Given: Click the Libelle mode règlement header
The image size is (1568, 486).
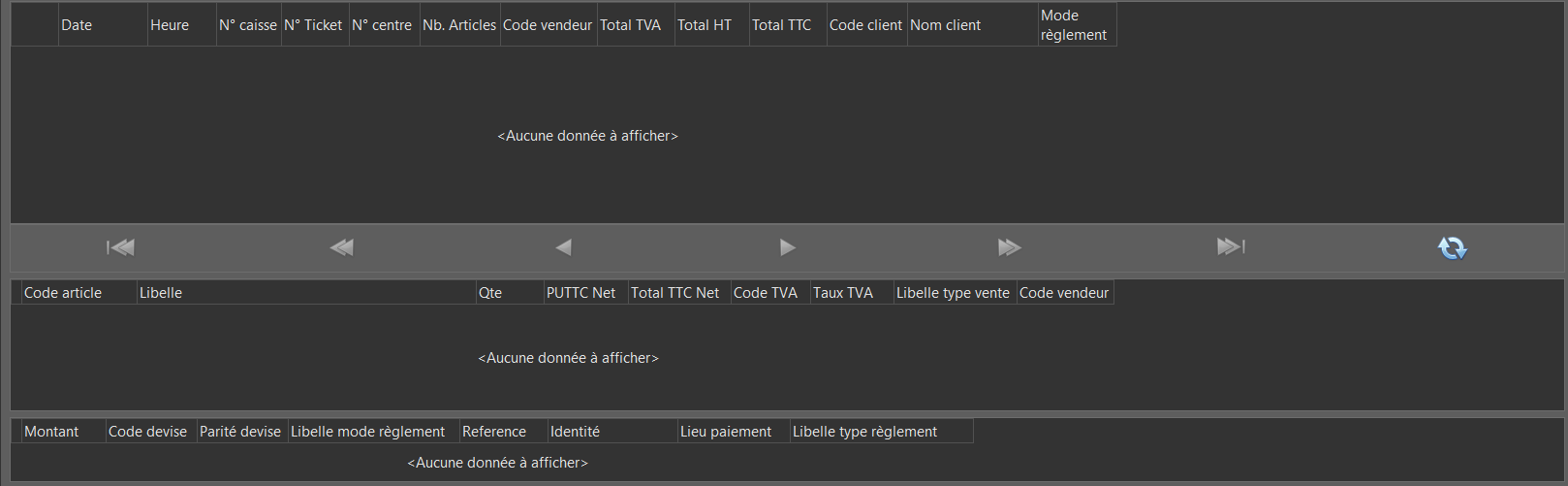Looking at the screenshot, I should [x=373, y=432].
